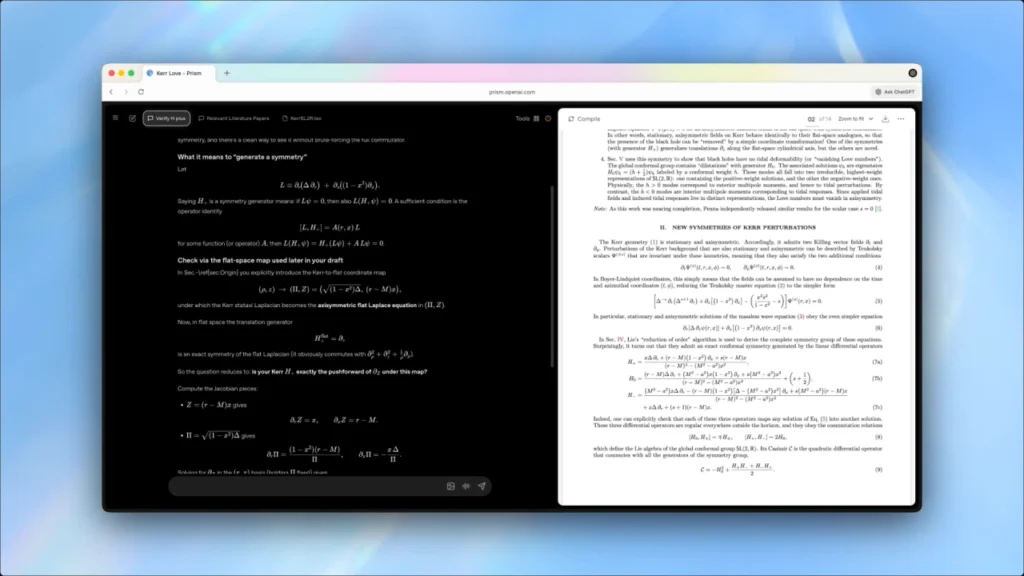Open the sidebar hamburger menu
1024x576 pixels.
115,118
